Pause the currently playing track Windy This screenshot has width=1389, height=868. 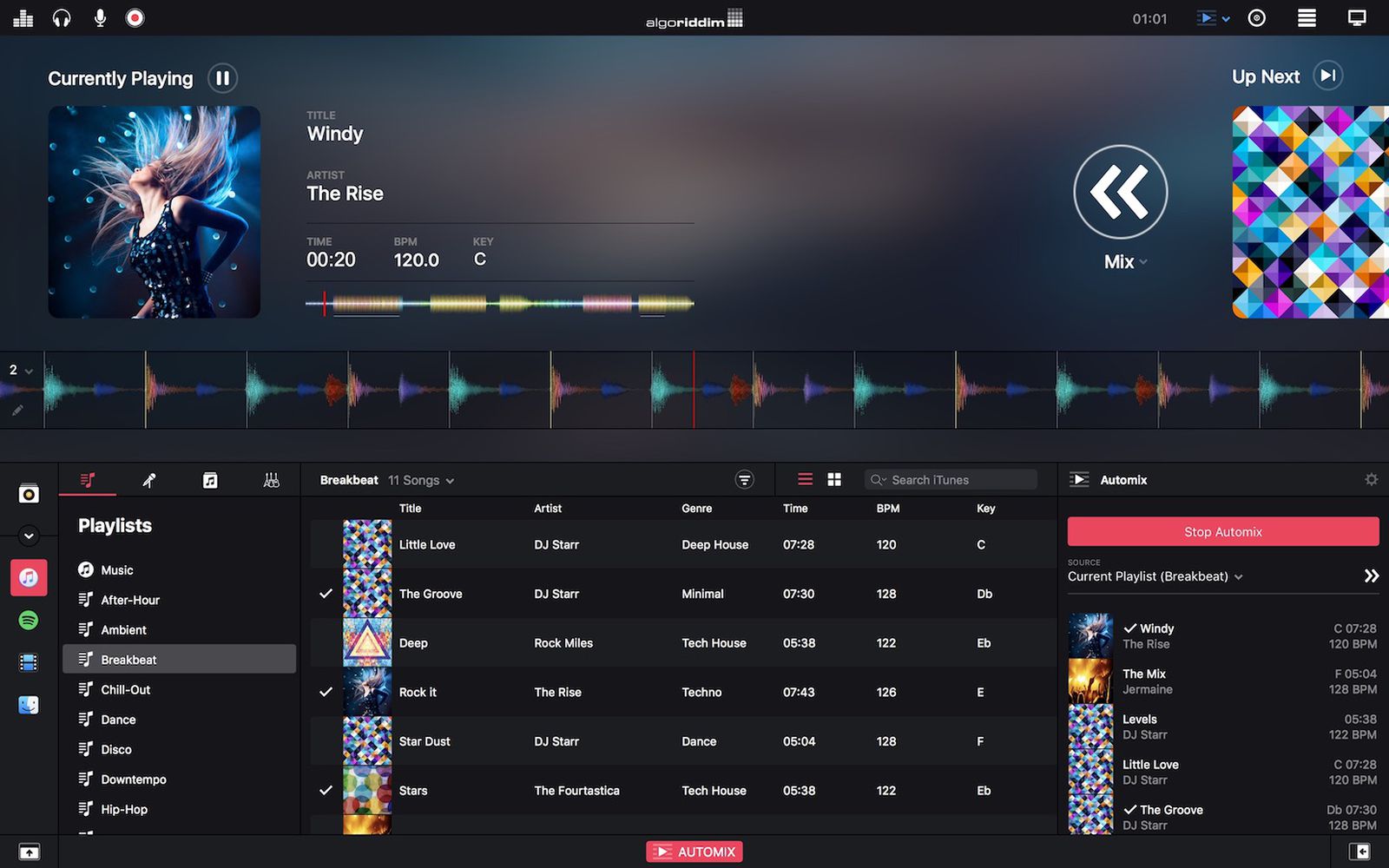tap(222, 78)
